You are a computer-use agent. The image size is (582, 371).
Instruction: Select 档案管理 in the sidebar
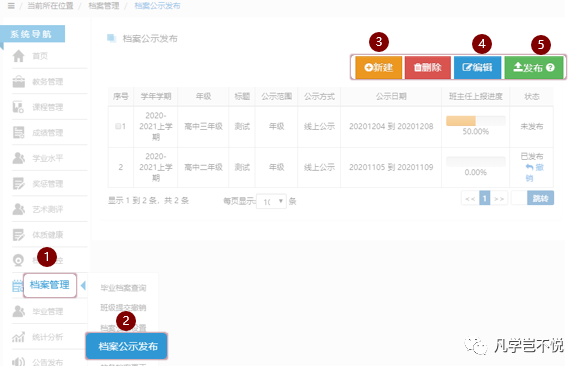tap(50, 285)
